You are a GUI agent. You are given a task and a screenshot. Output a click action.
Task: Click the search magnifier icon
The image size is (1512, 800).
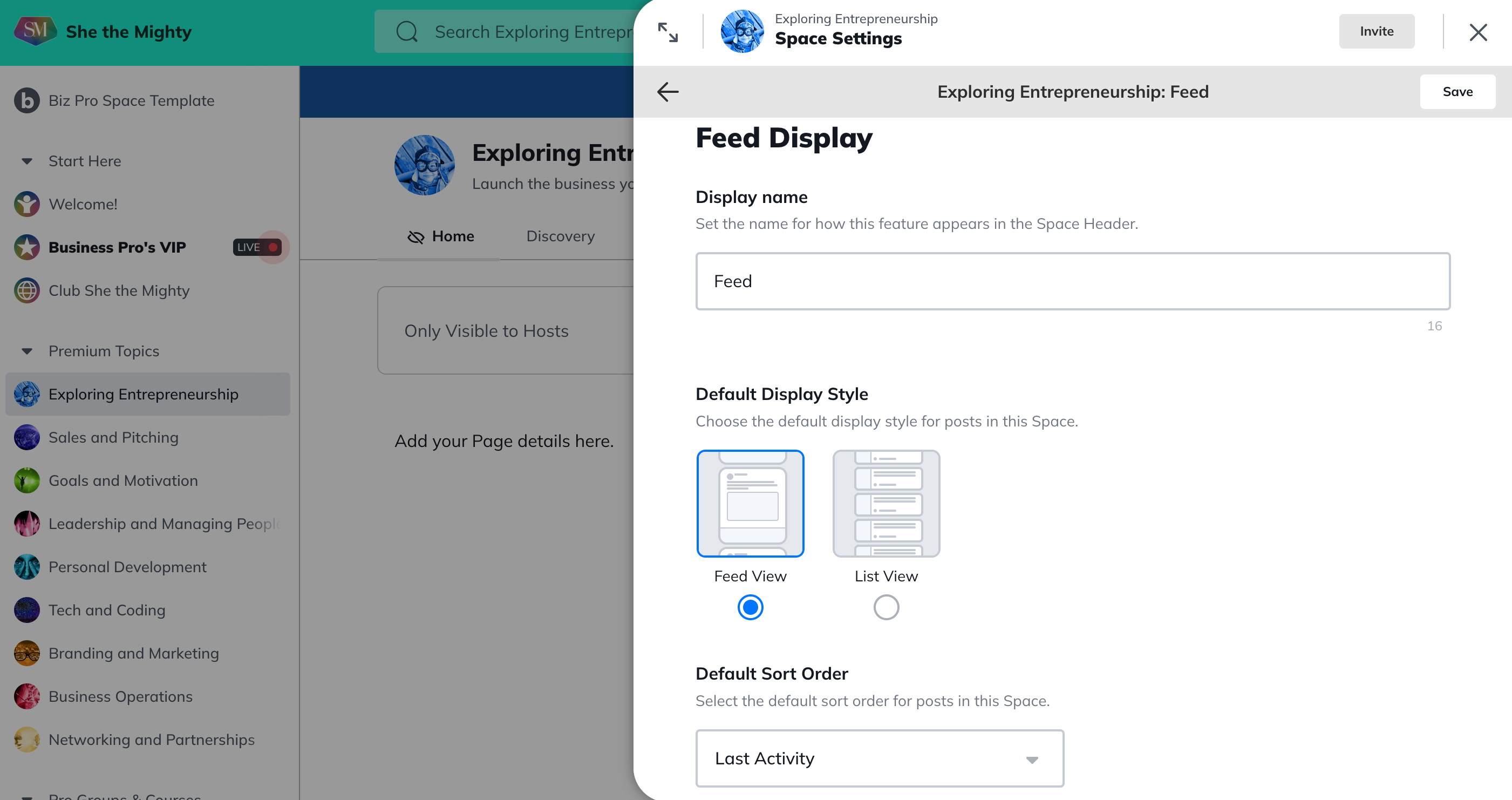click(x=407, y=32)
